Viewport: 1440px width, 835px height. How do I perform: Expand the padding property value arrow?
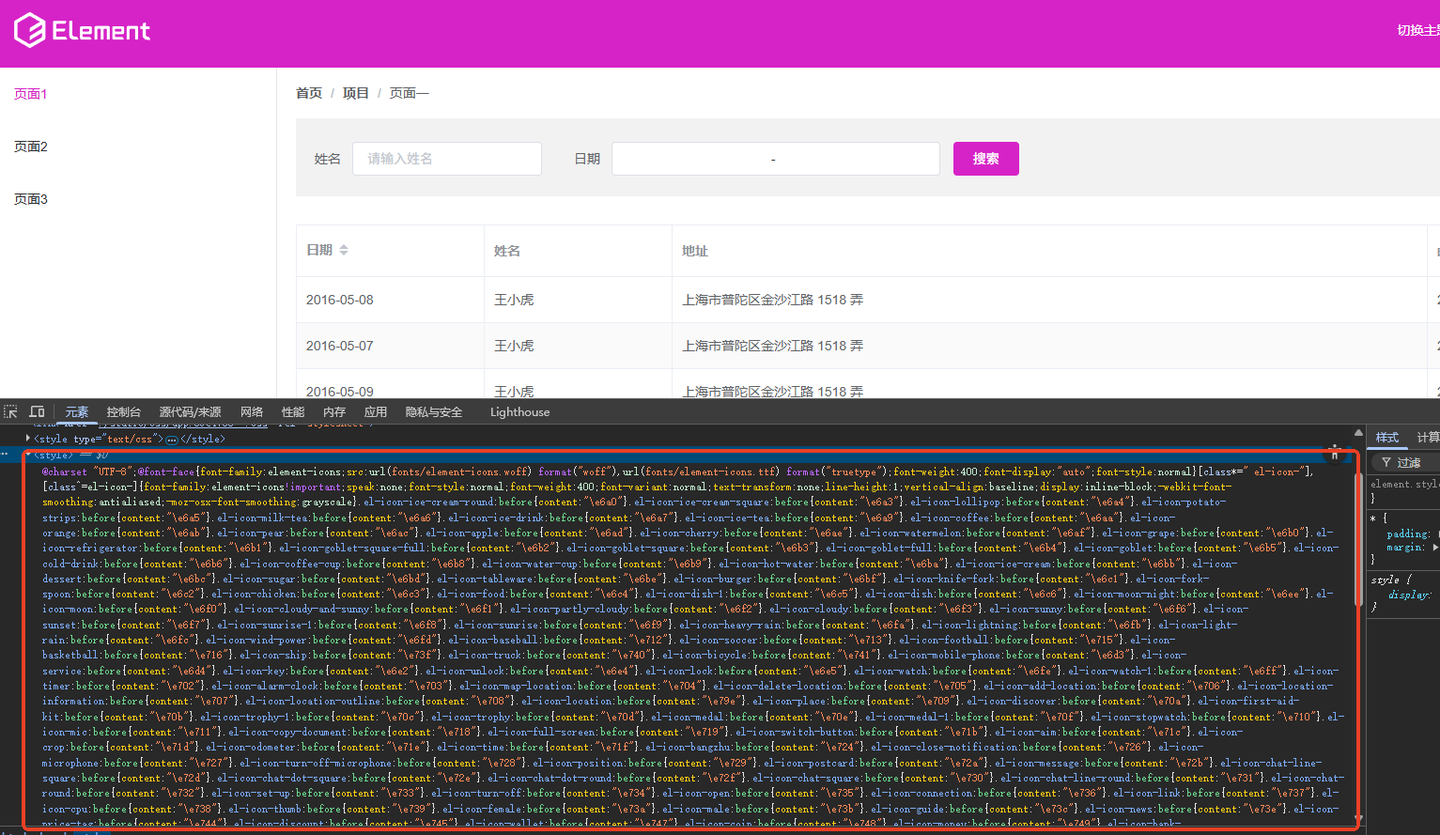pyautogui.click(x=1436, y=533)
